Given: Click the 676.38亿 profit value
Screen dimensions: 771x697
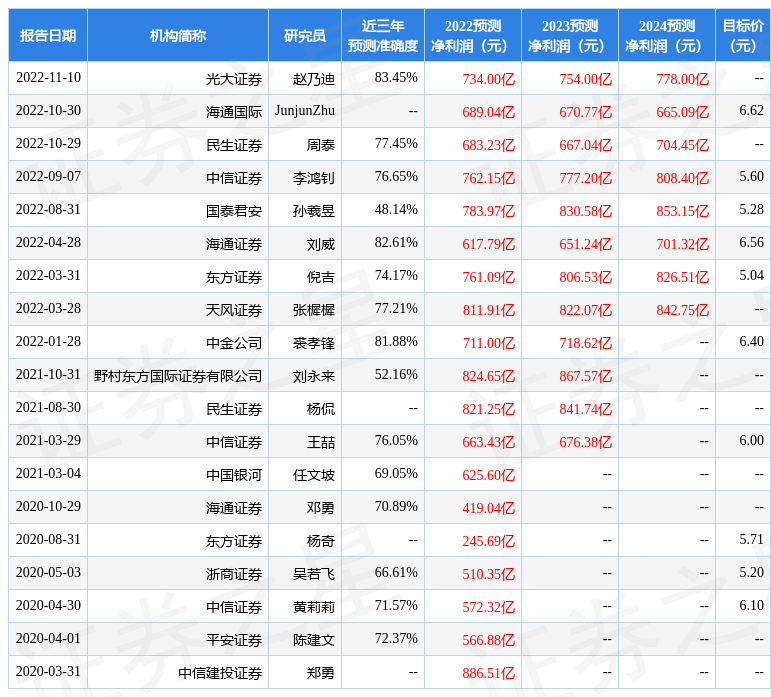Looking at the screenshot, I should coord(585,442).
